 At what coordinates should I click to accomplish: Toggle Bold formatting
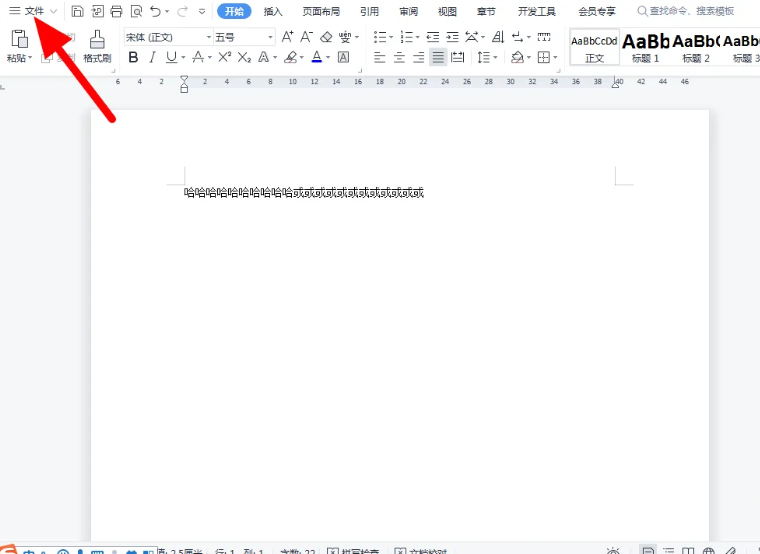tap(133, 58)
